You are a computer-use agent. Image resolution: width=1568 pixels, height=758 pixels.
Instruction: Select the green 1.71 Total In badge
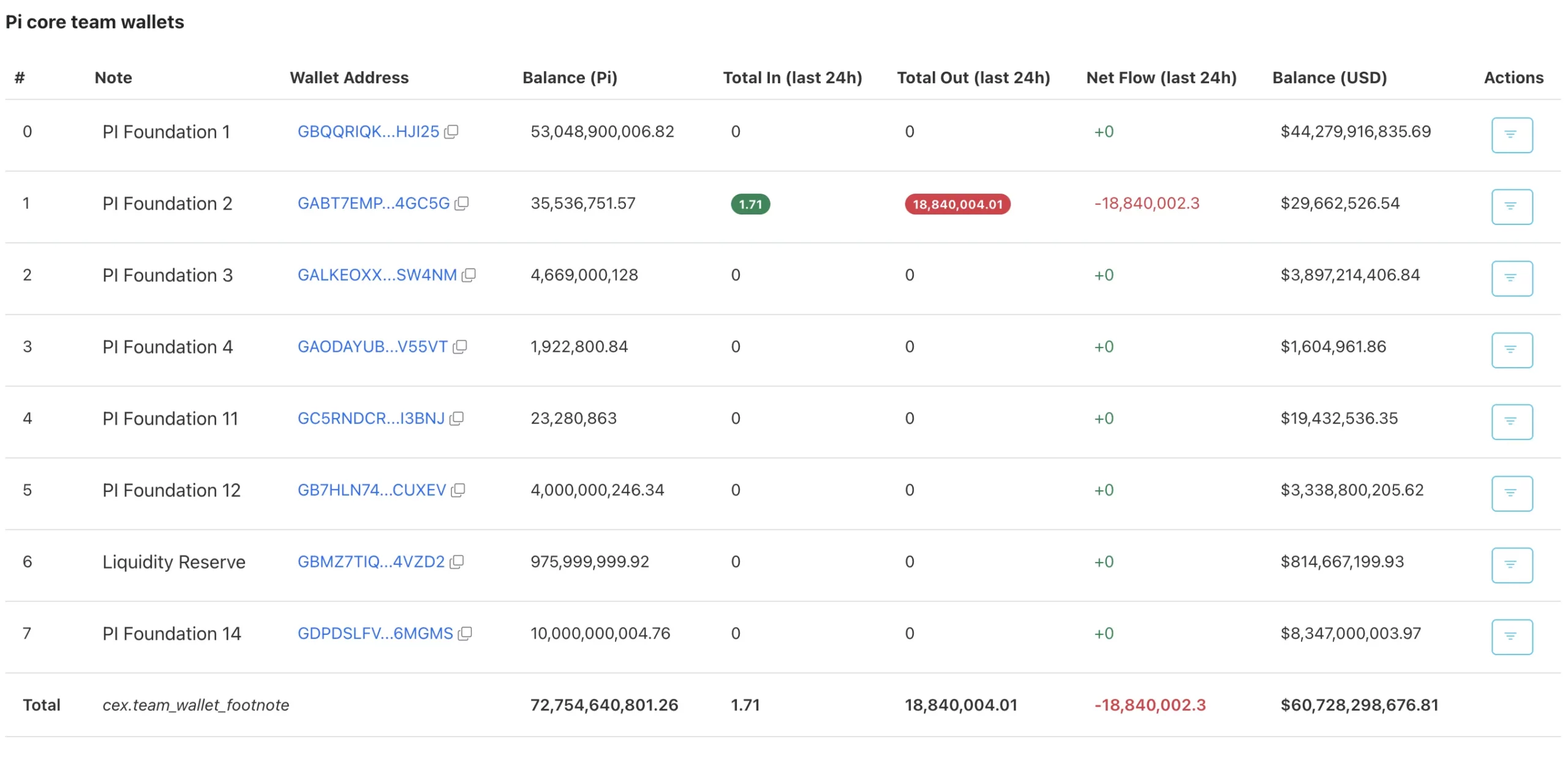749,203
